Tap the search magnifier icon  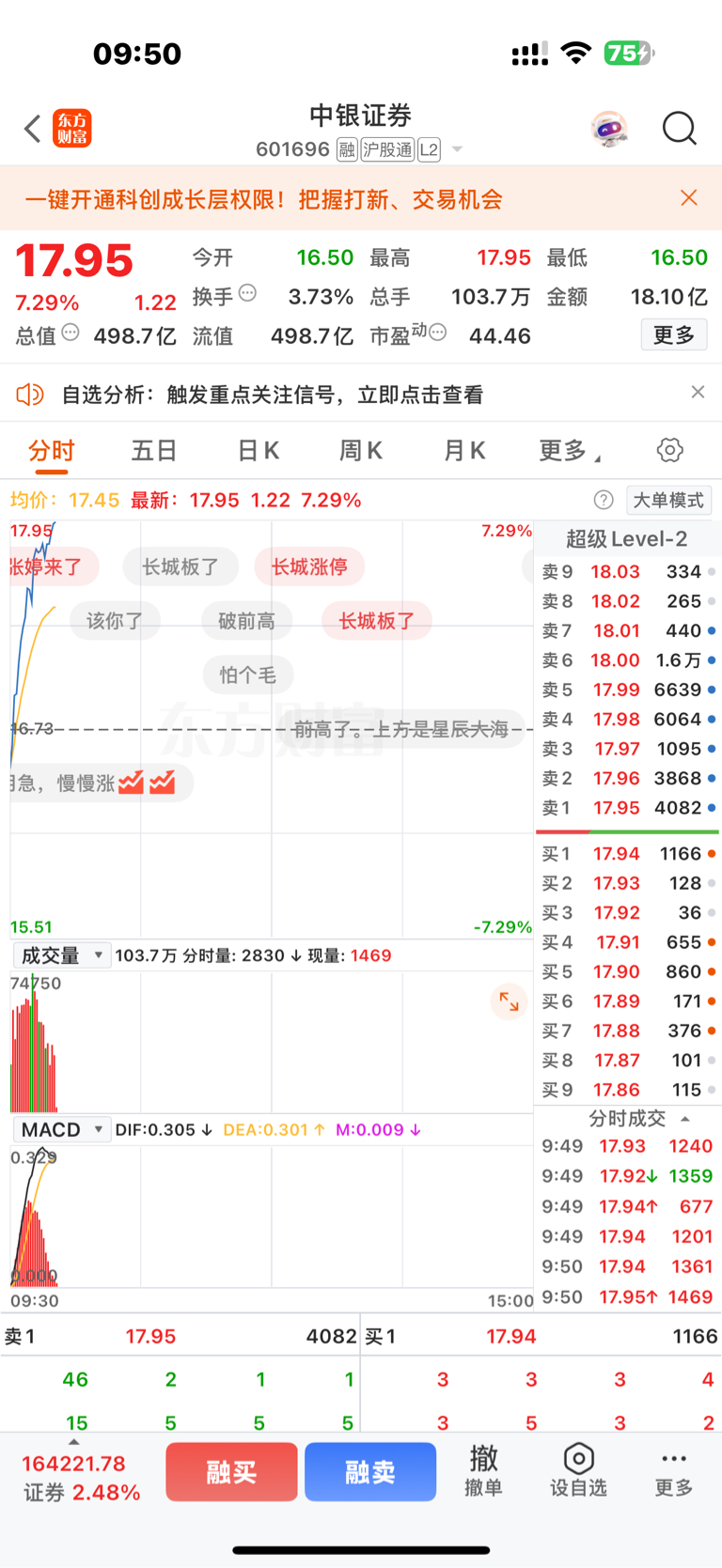679,129
